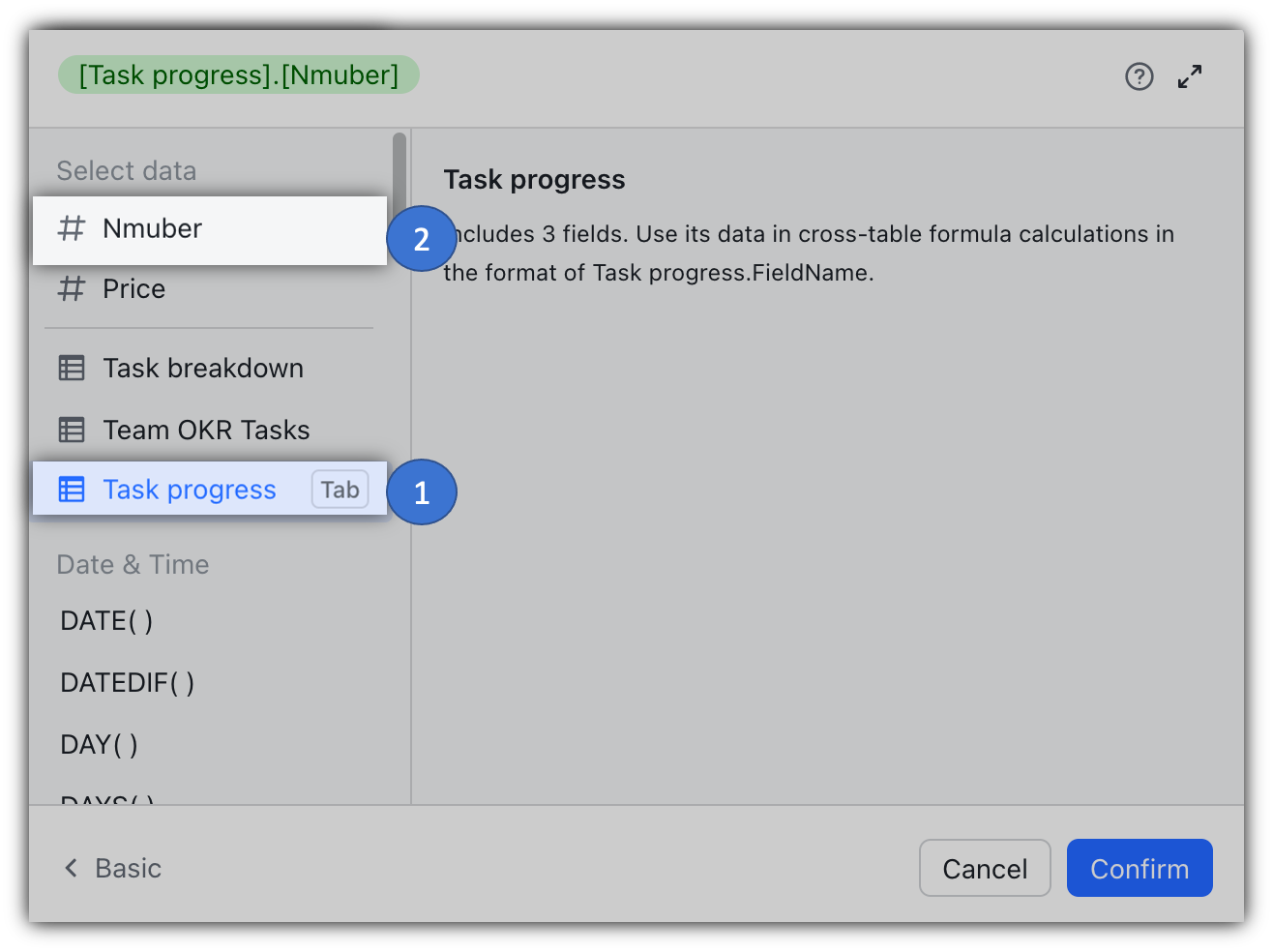Click the table icon beside Task progress
This screenshot has height=952, width=1273.
tap(72, 490)
